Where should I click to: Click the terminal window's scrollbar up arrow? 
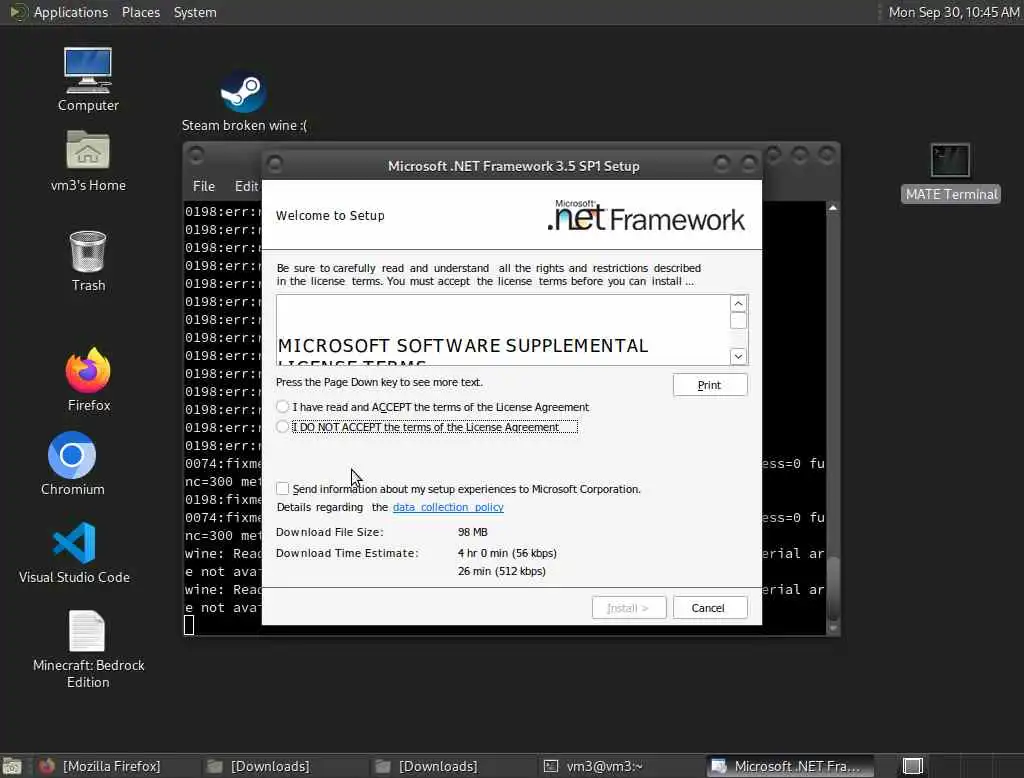833,207
